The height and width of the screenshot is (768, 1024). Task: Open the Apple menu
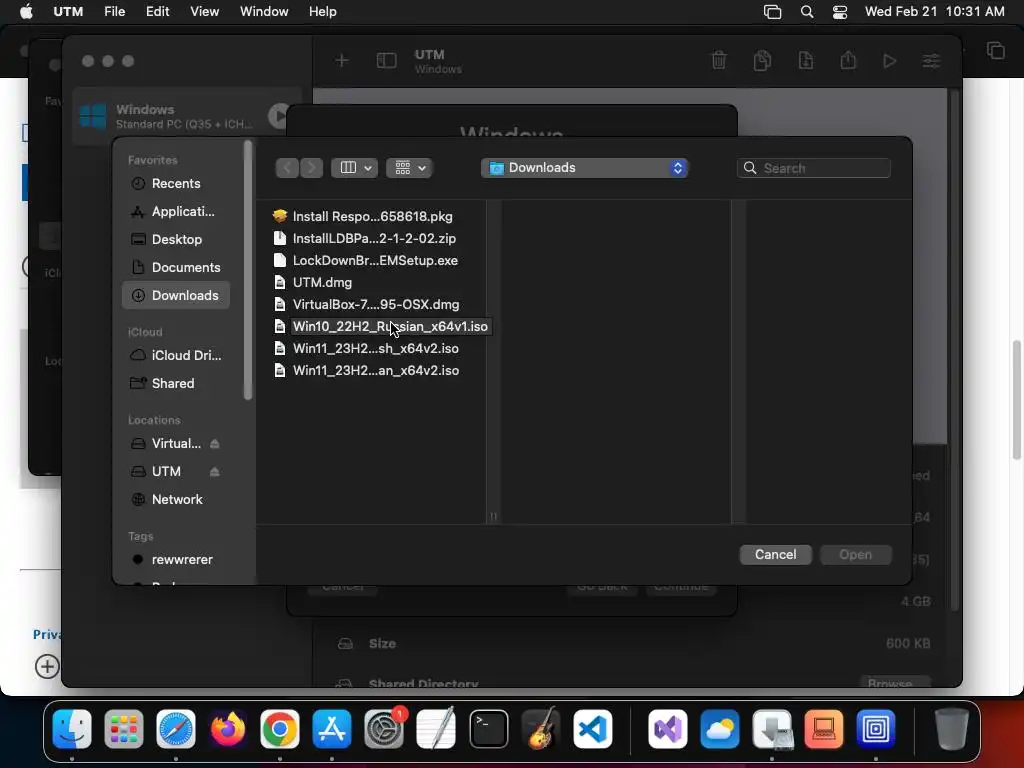pyautogui.click(x=26, y=12)
